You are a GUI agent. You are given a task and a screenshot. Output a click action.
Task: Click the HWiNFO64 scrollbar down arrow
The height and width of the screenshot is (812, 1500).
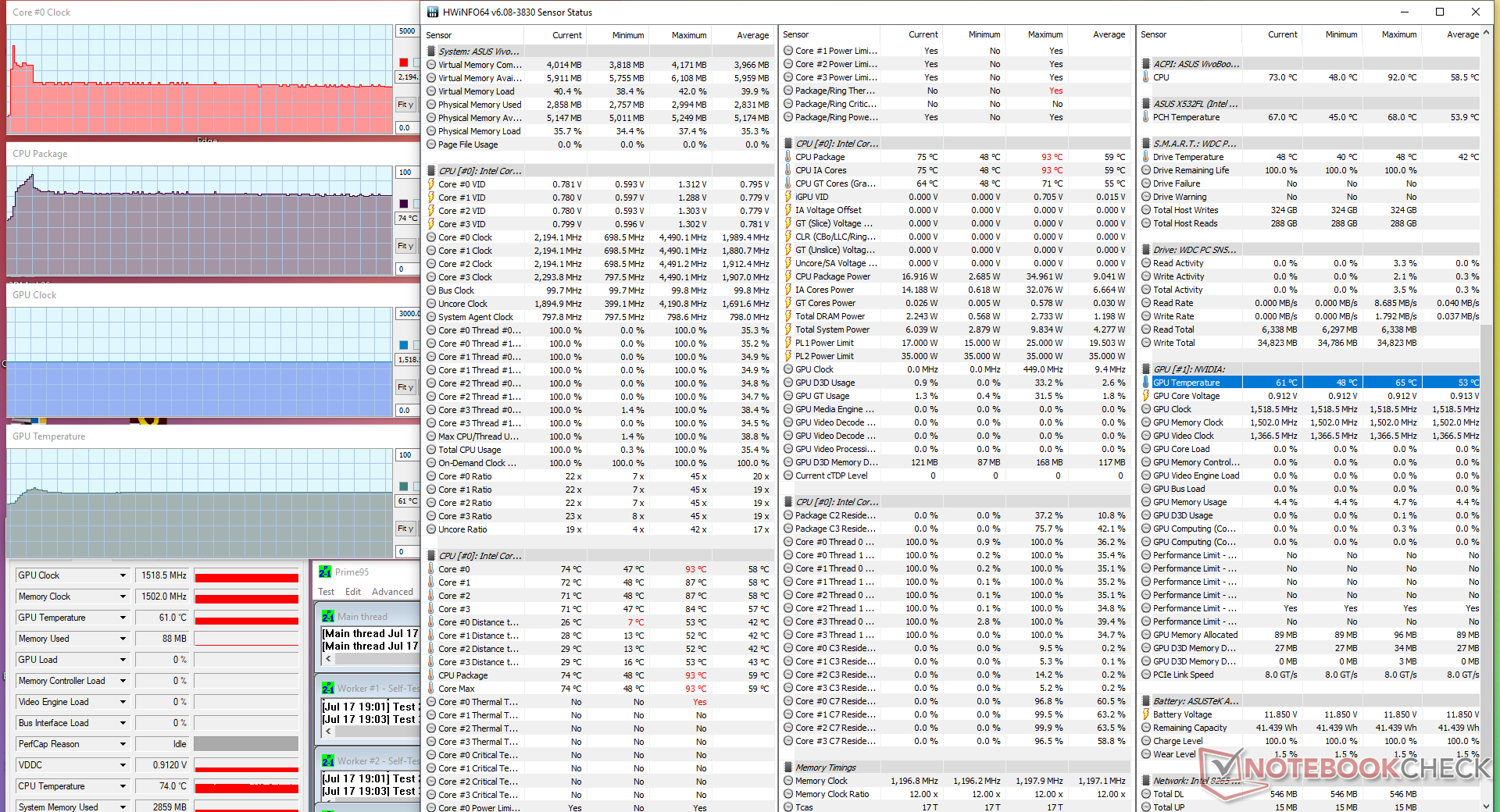point(1486,806)
